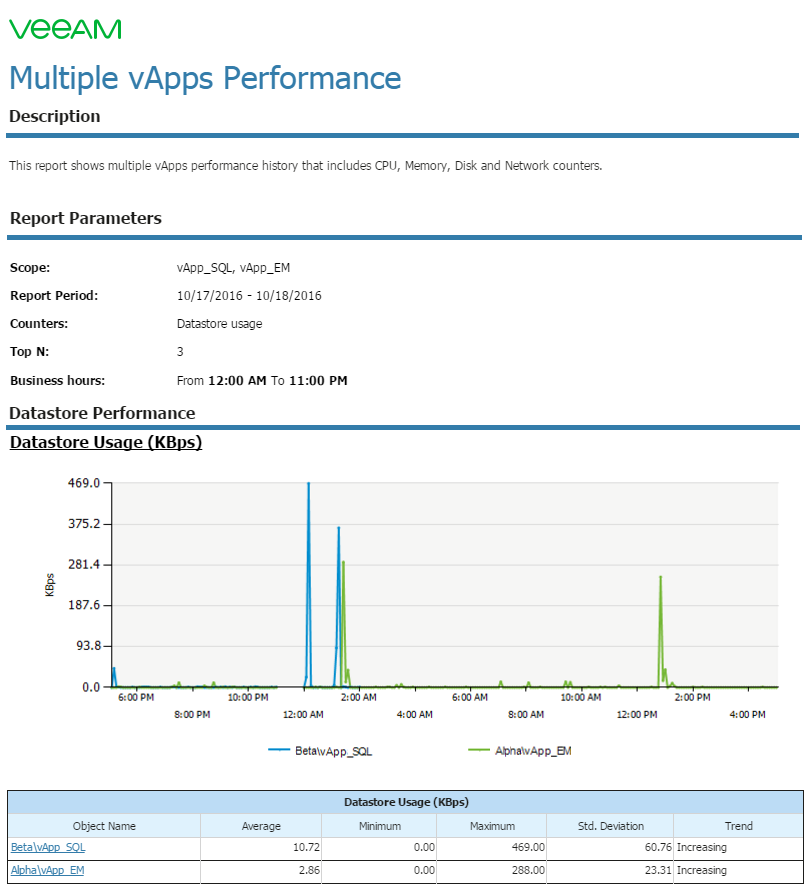Click the underlined Datastore Usage (KBps) chart heading
This screenshot has width=807, height=886.
click(106, 442)
